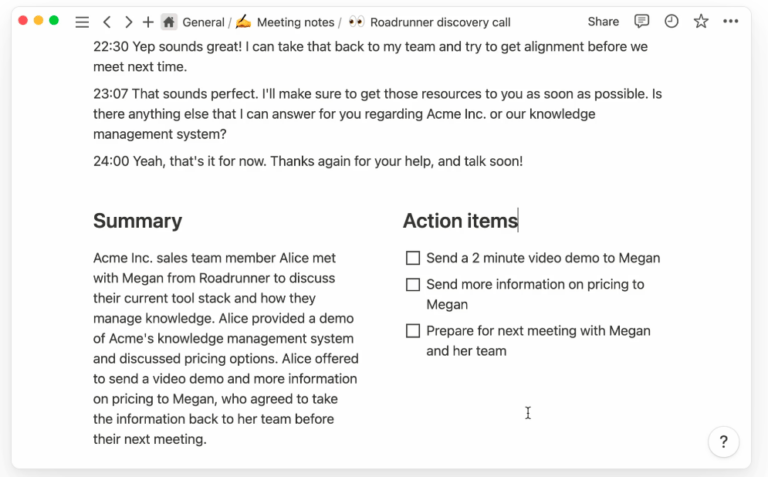Click the Summary heading
This screenshot has height=477, width=768.
coord(137,221)
